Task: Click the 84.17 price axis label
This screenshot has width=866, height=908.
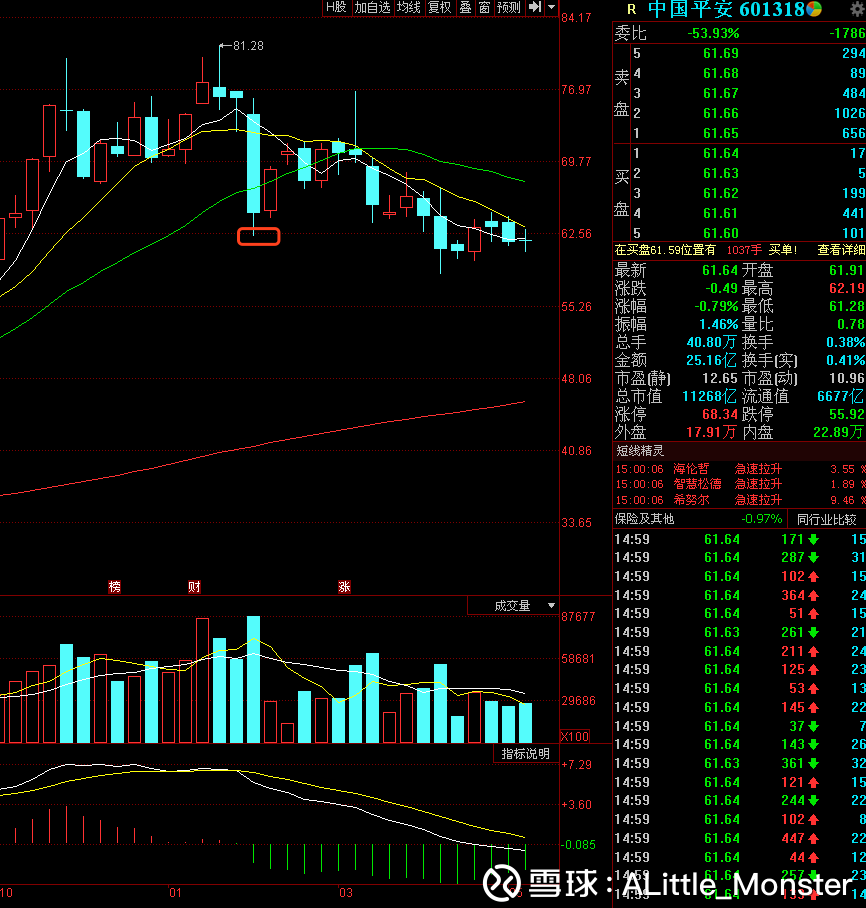Action: point(576,18)
